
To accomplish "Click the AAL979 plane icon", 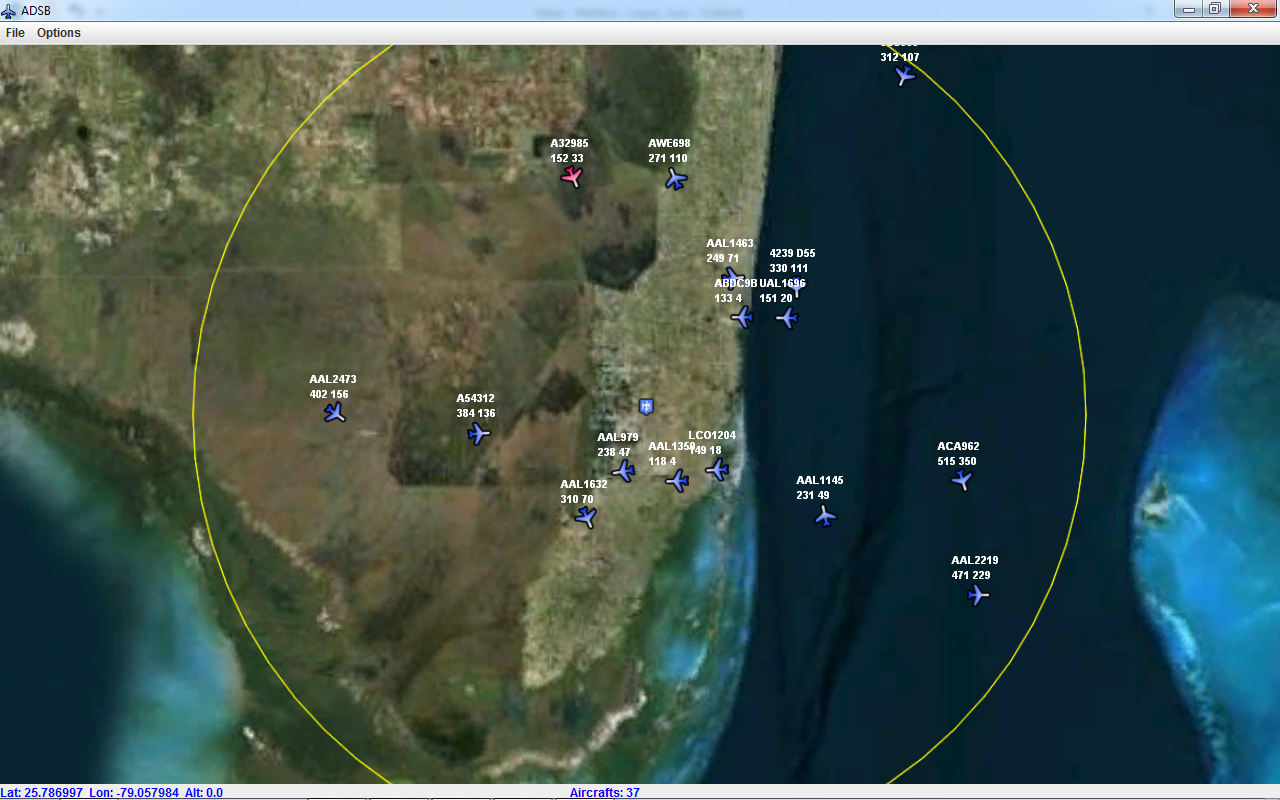I will [624, 470].
